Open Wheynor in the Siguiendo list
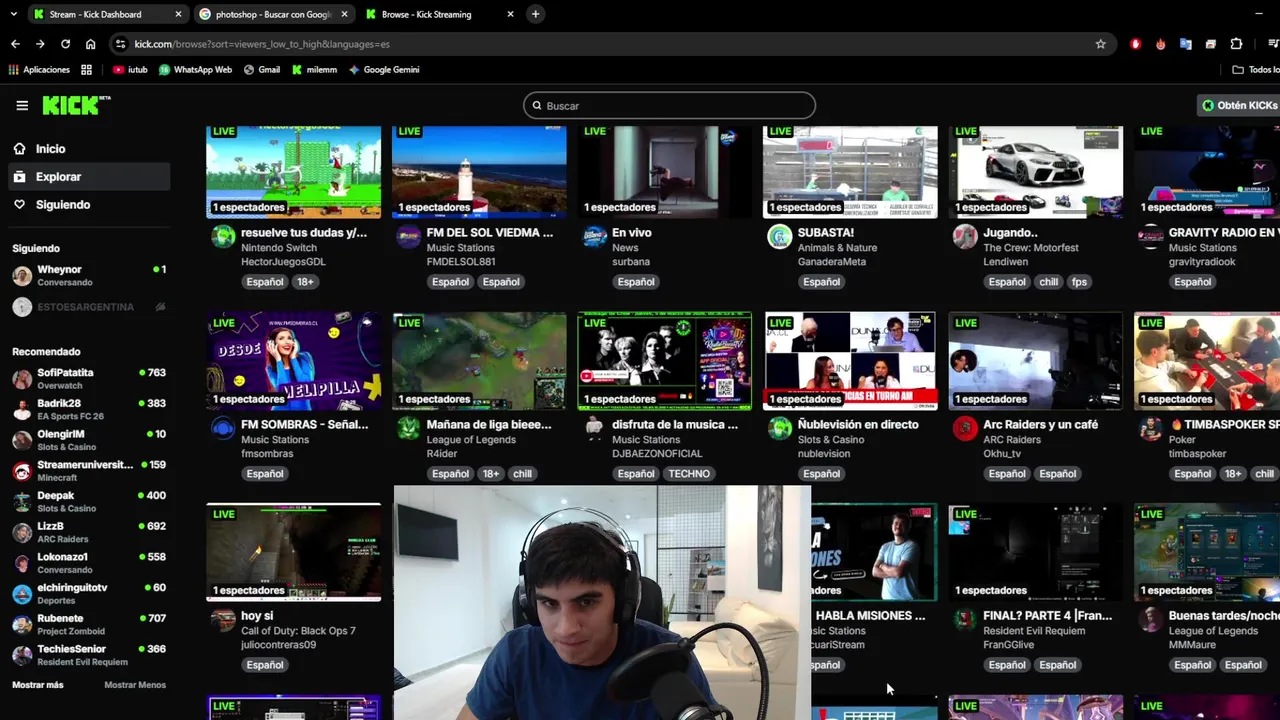Screen dimensions: 1280x720 89,275
